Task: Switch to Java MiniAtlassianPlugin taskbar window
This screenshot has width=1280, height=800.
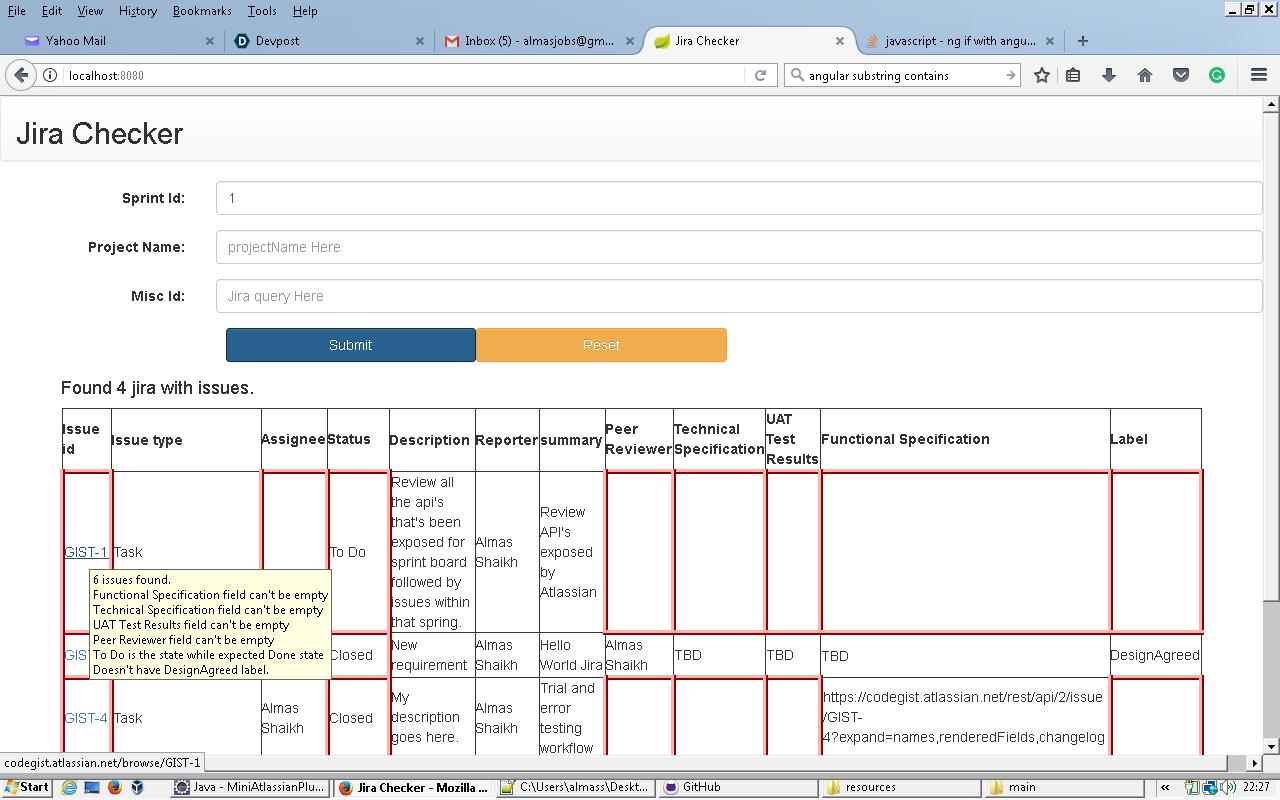Action: pyautogui.click(x=250, y=787)
